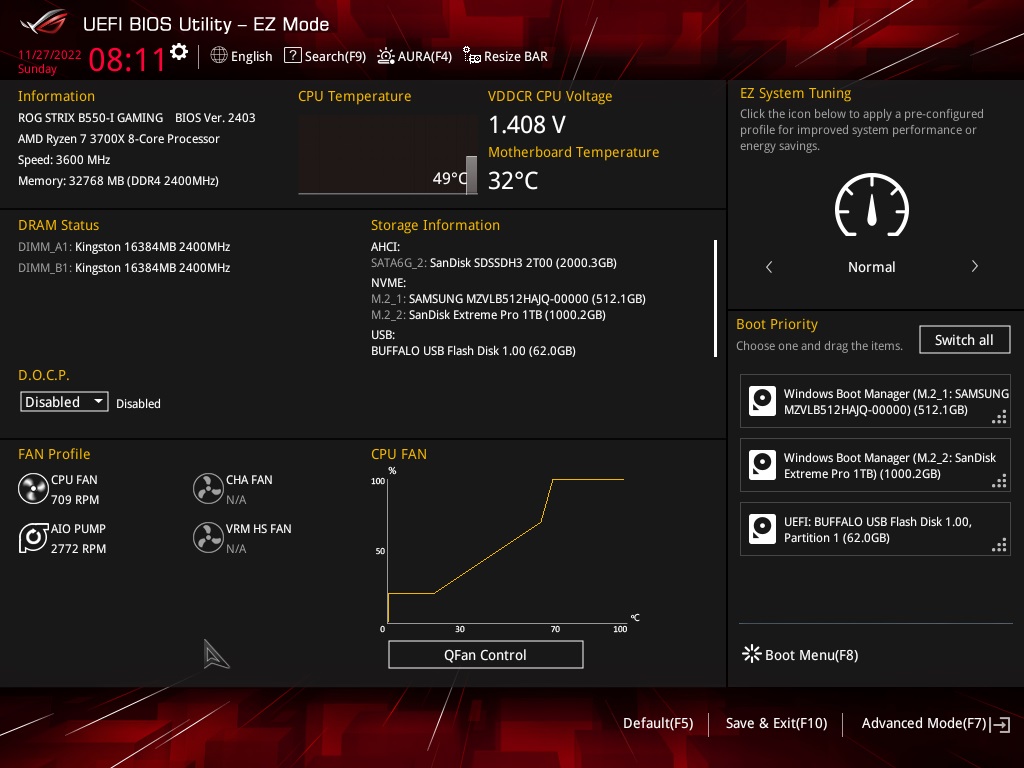Click M.2_2 SanDisk Extreme Pro entry

488,315
